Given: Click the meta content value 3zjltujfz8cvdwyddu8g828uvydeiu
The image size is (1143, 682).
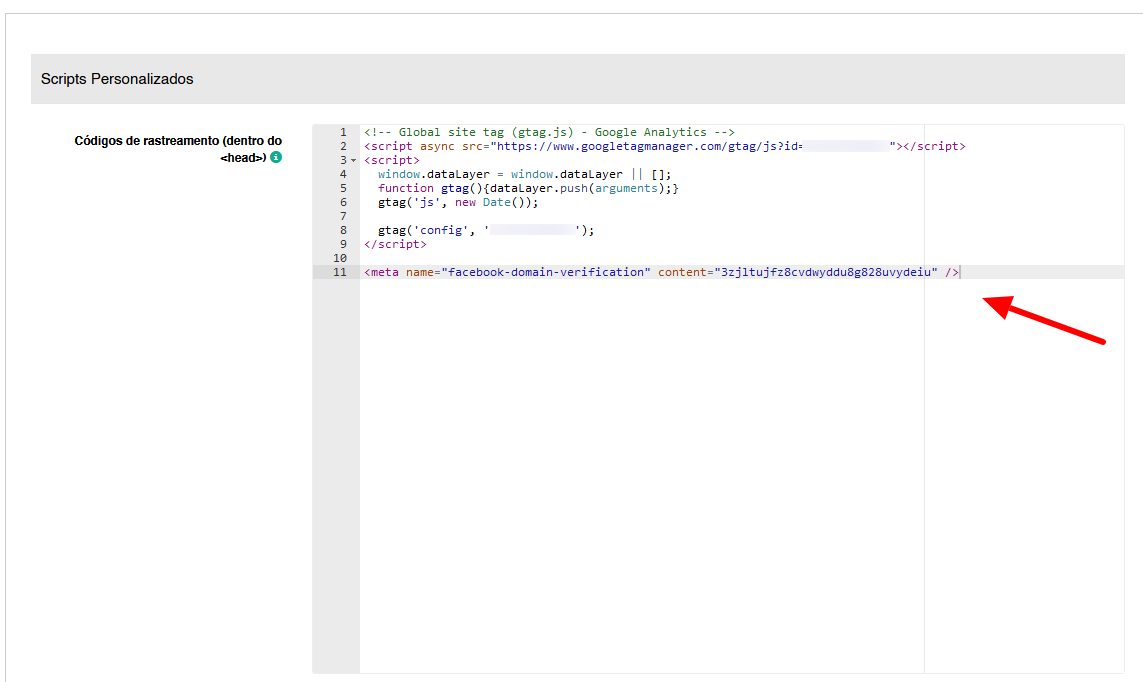Looking at the screenshot, I should pos(825,272).
